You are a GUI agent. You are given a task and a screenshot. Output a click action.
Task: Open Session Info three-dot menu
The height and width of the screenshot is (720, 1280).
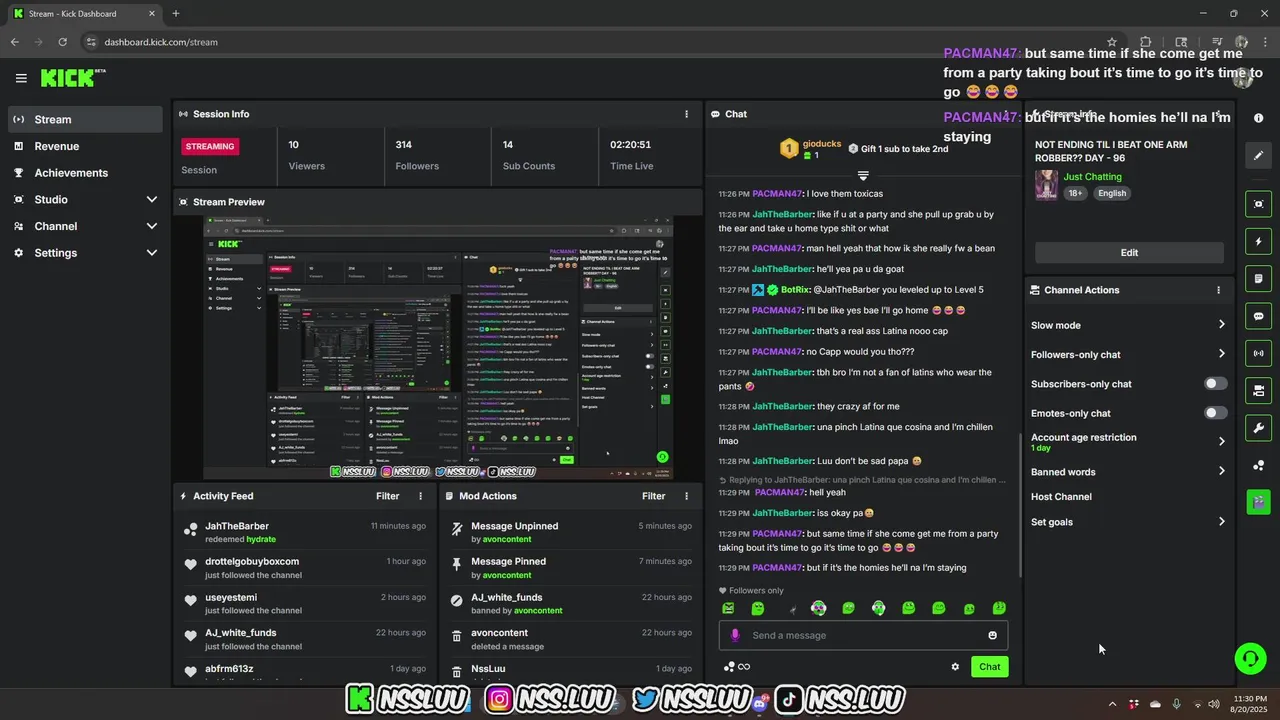coord(686,114)
